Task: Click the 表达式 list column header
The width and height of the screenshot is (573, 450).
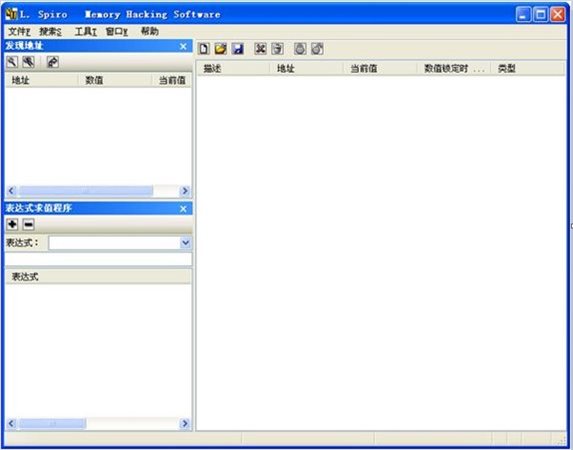Action: [x=98, y=276]
